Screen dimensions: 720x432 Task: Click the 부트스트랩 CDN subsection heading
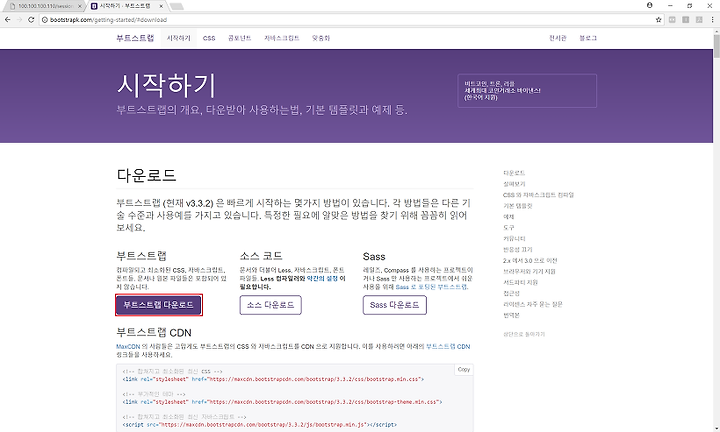tap(154, 333)
